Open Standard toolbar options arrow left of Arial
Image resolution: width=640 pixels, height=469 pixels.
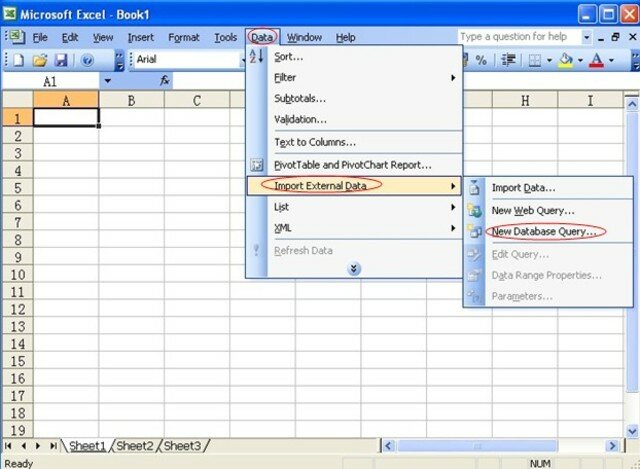[119, 60]
